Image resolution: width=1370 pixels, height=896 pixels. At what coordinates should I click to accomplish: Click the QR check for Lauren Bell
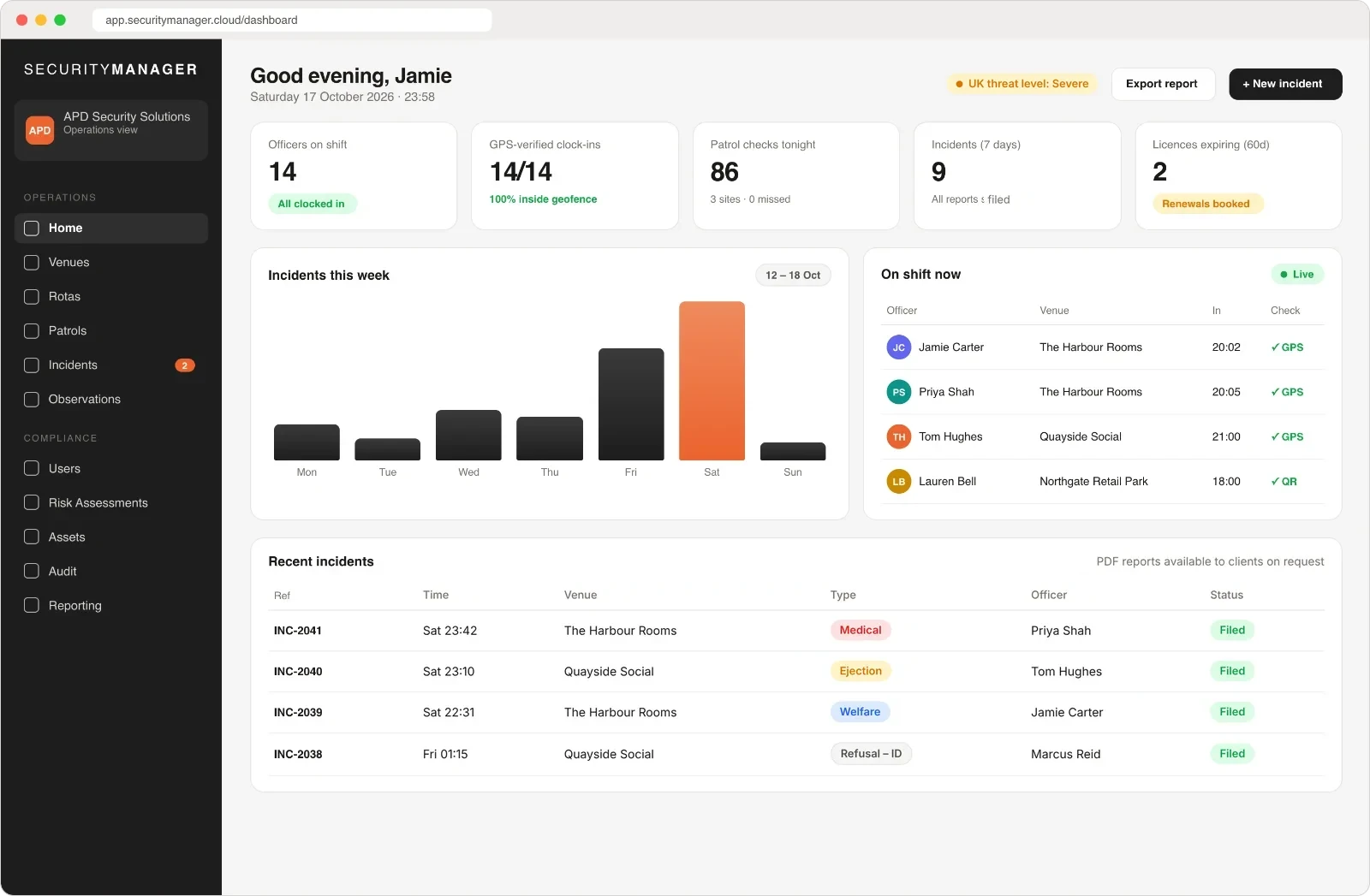[x=1284, y=482]
